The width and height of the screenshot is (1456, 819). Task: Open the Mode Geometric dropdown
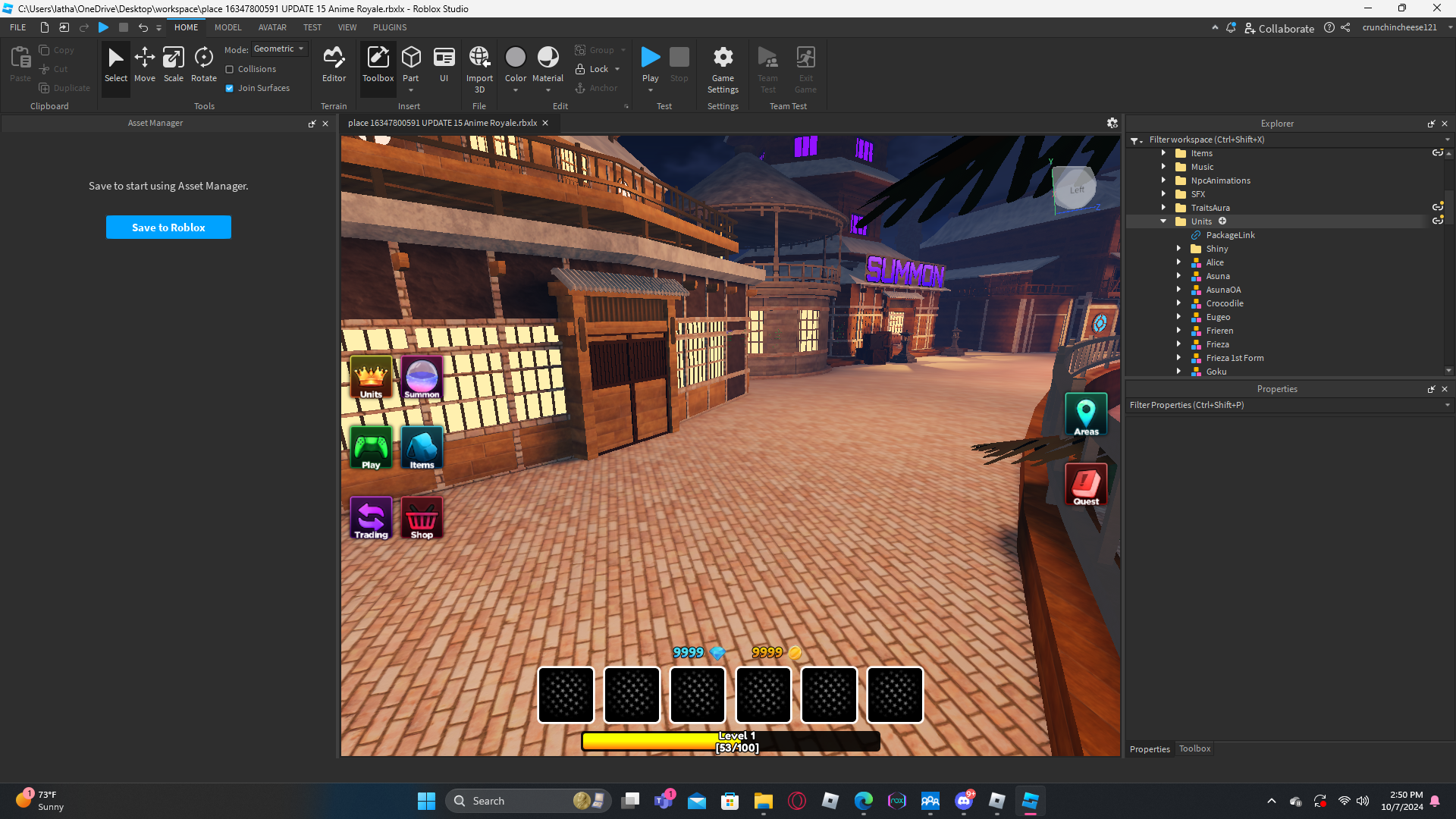[279, 49]
